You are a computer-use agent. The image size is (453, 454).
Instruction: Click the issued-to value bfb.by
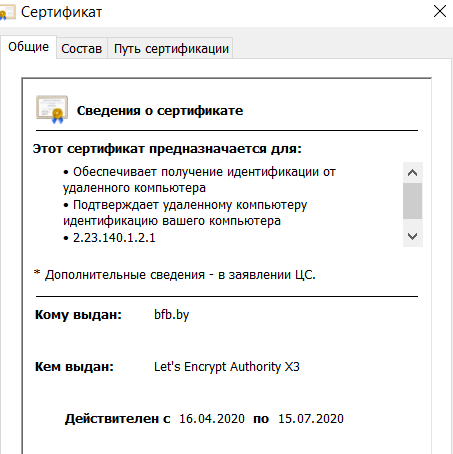[x=171, y=315]
